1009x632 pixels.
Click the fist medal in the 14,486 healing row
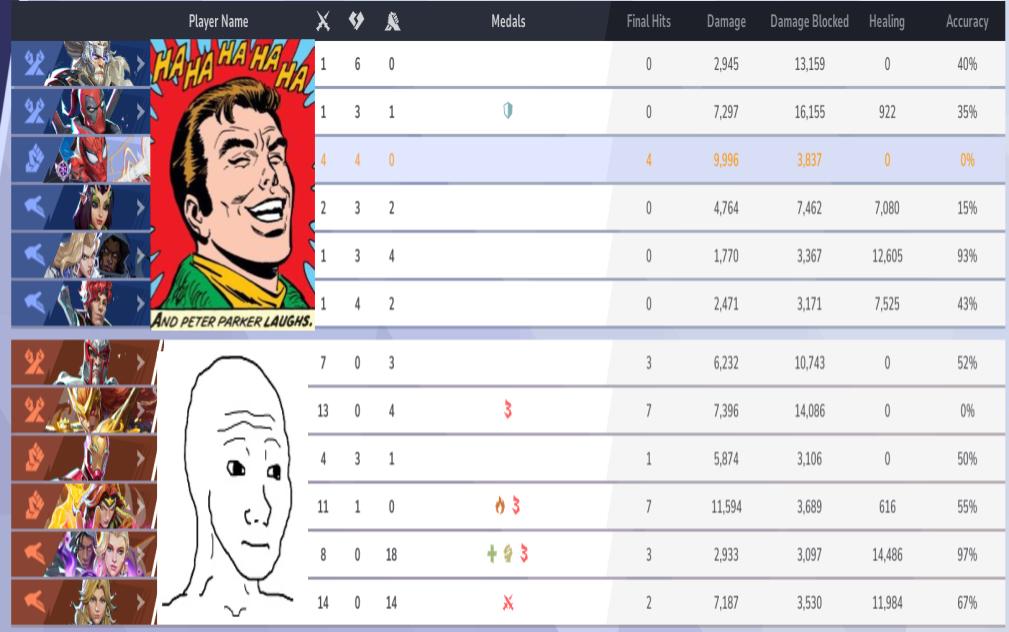508,554
